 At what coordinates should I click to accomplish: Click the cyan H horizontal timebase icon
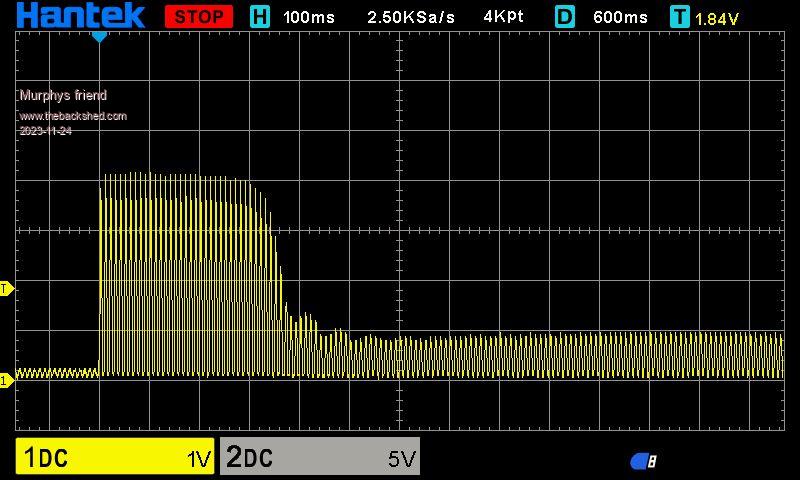pyautogui.click(x=260, y=17)
